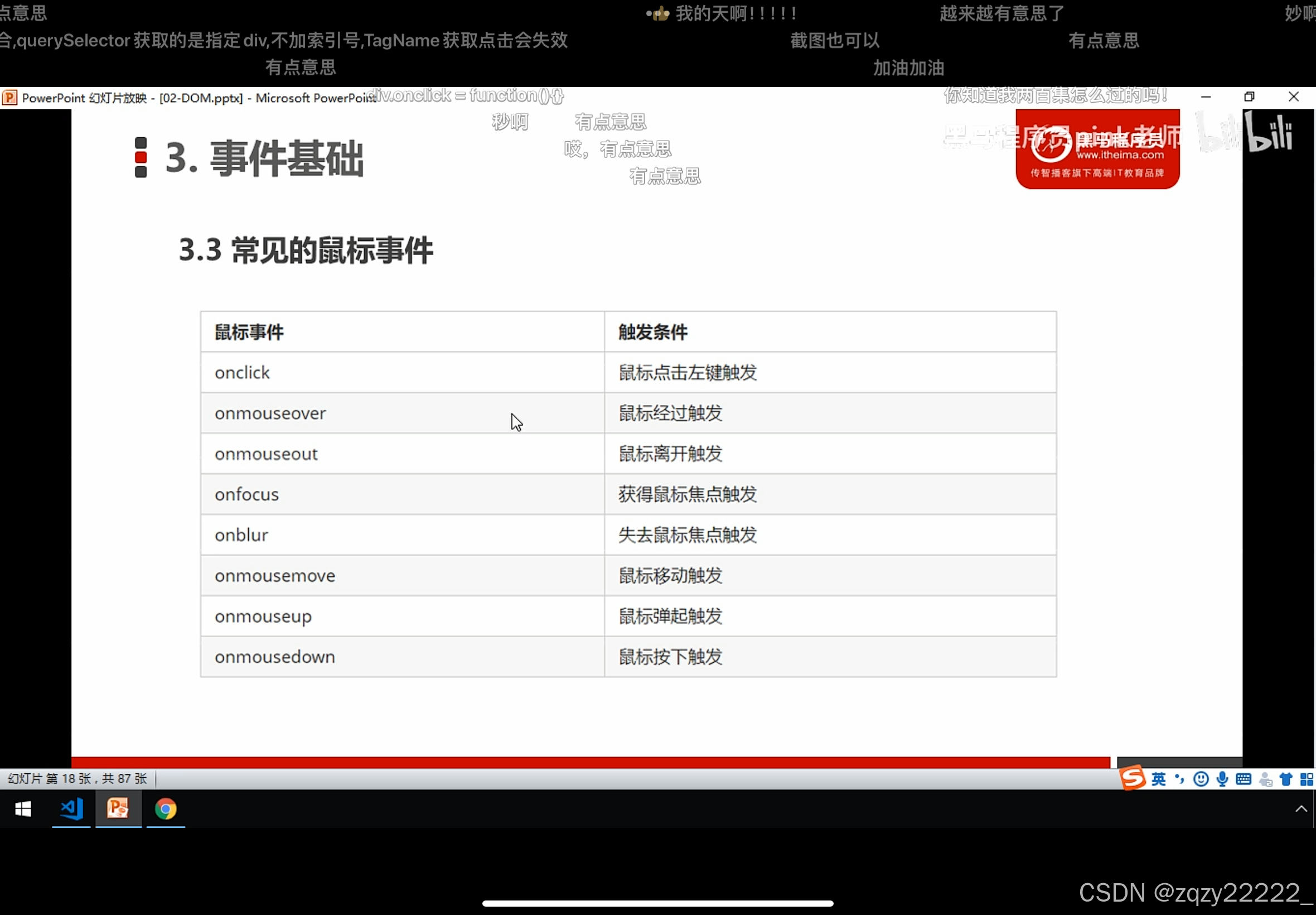
Task: Toggle Chinese/English mode on the 英 indicator
Action: click(x=1158, y=778)
